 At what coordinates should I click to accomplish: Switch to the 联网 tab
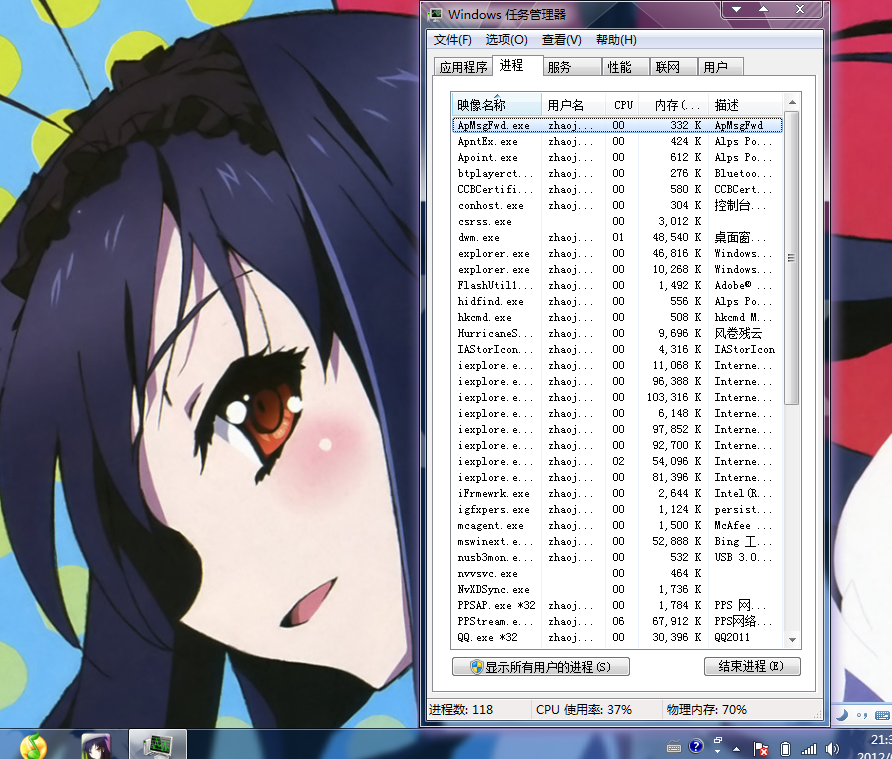673,67
